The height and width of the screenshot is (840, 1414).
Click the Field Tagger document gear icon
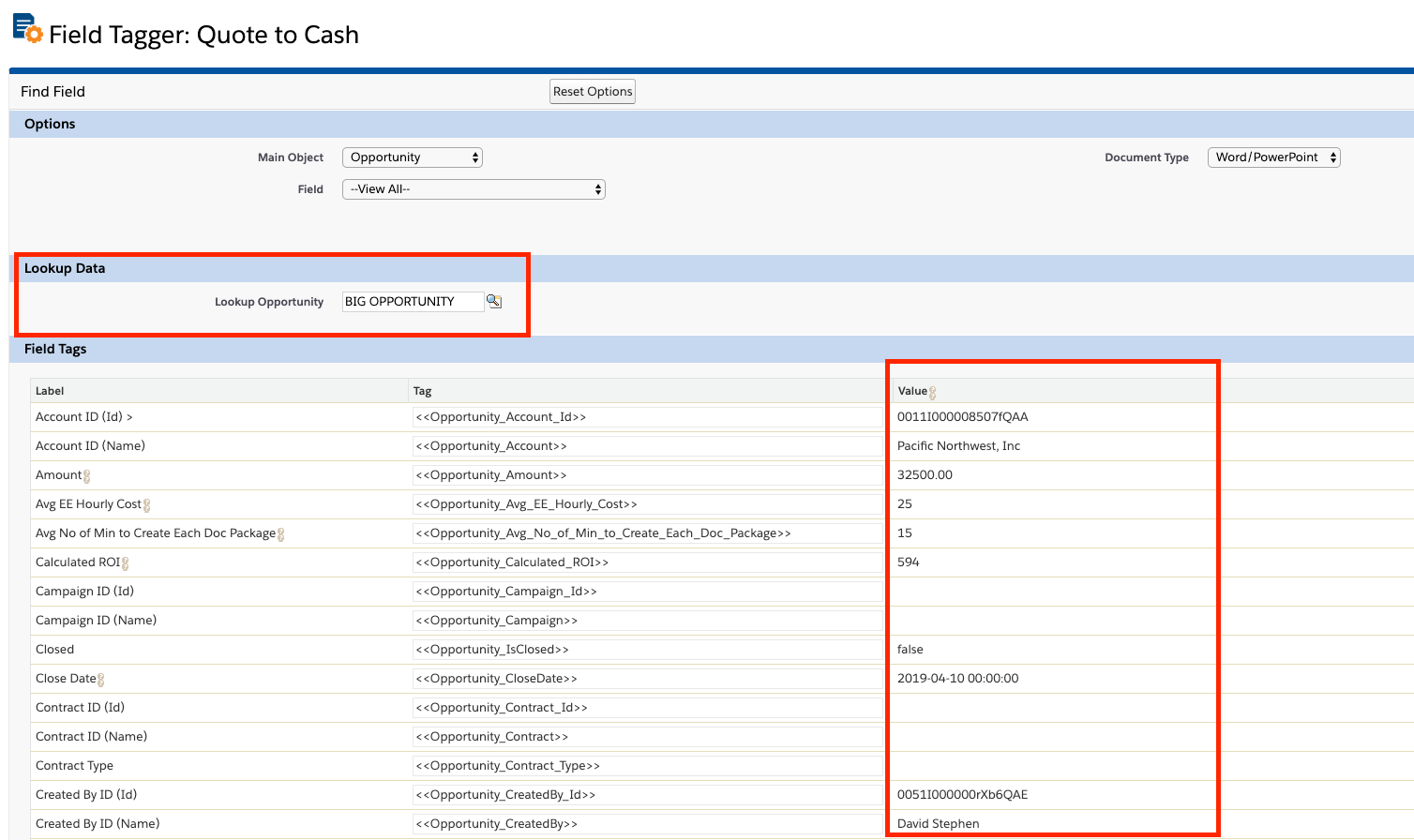pyautogui.click(x=27, y=28)
